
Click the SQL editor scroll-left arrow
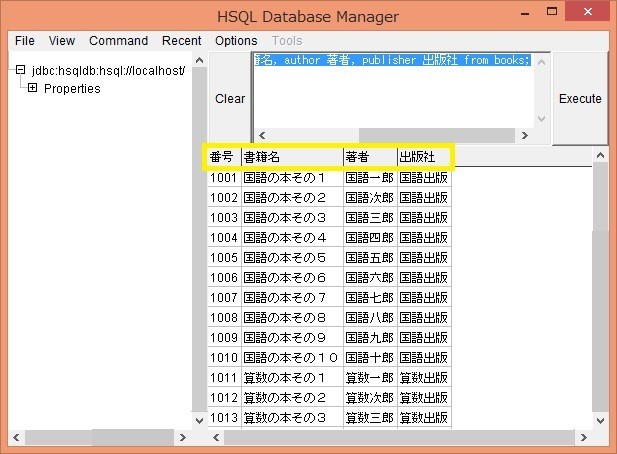click(262, 135)
